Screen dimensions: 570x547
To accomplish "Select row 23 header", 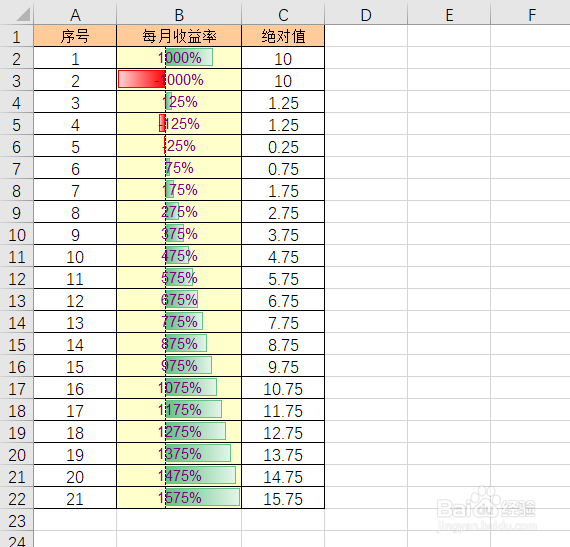I will point(17,520).
